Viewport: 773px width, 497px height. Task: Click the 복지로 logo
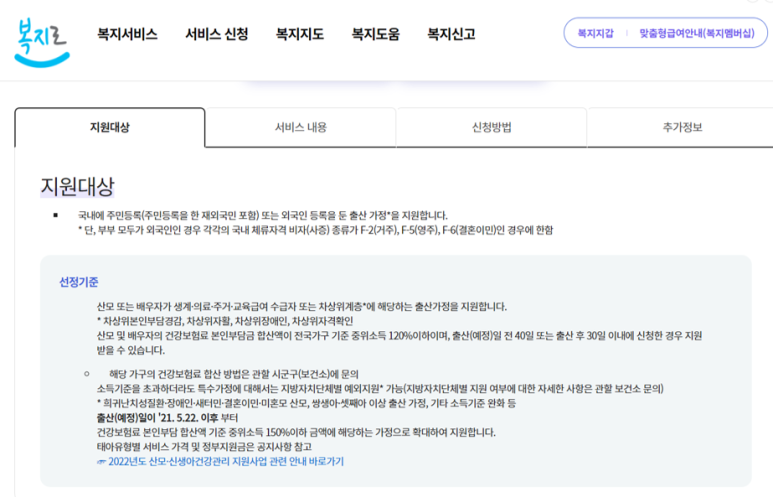(x=42, y=42)
